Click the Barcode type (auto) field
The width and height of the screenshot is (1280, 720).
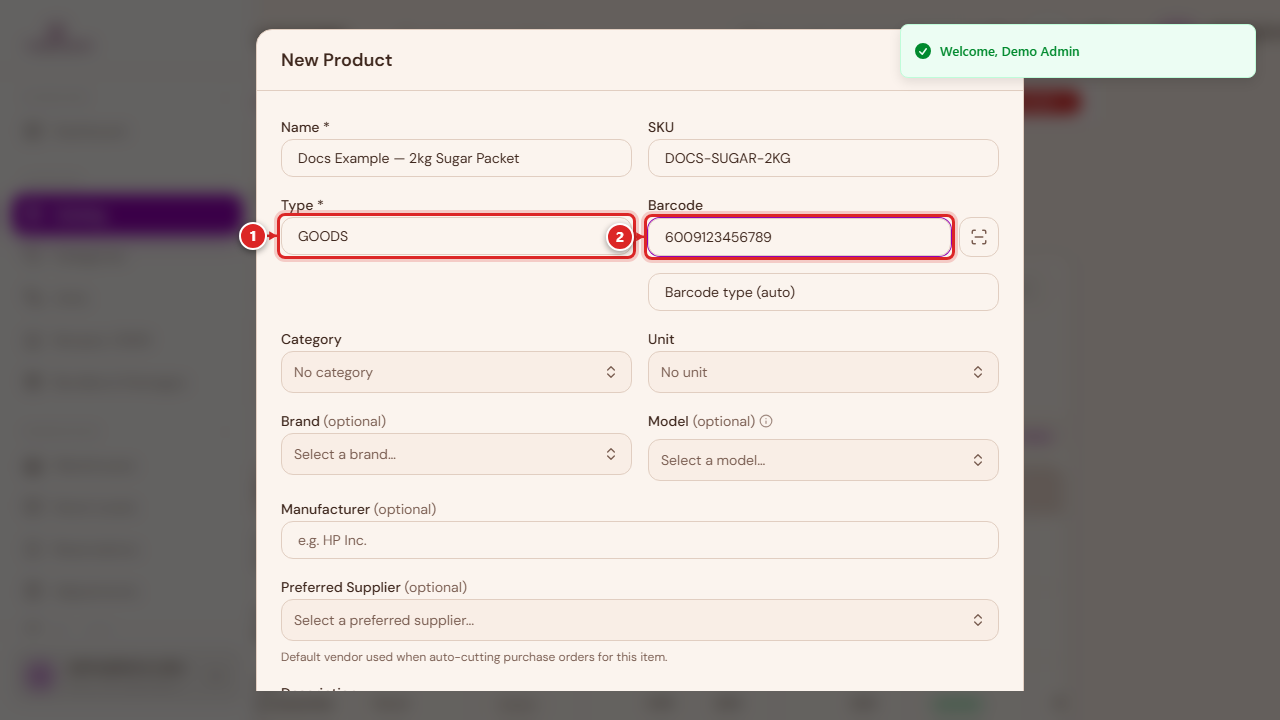823,292
